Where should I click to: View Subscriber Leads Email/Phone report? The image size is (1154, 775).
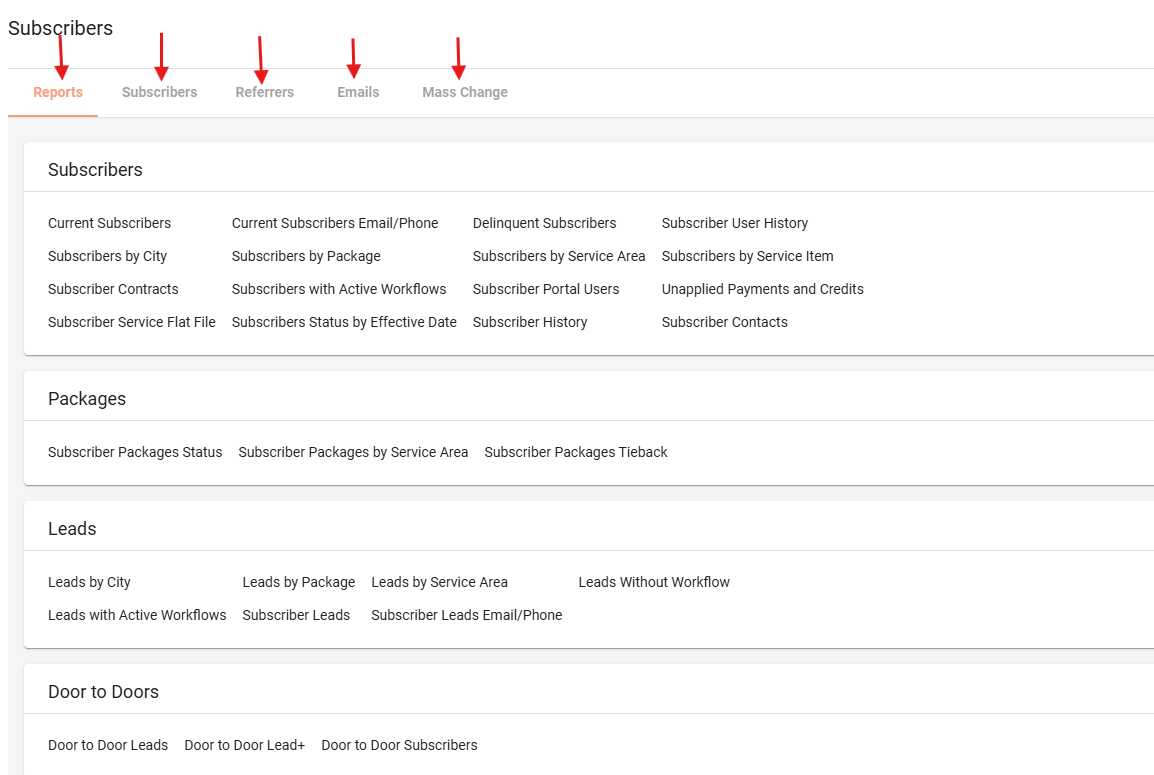click(x=466, y=615)
